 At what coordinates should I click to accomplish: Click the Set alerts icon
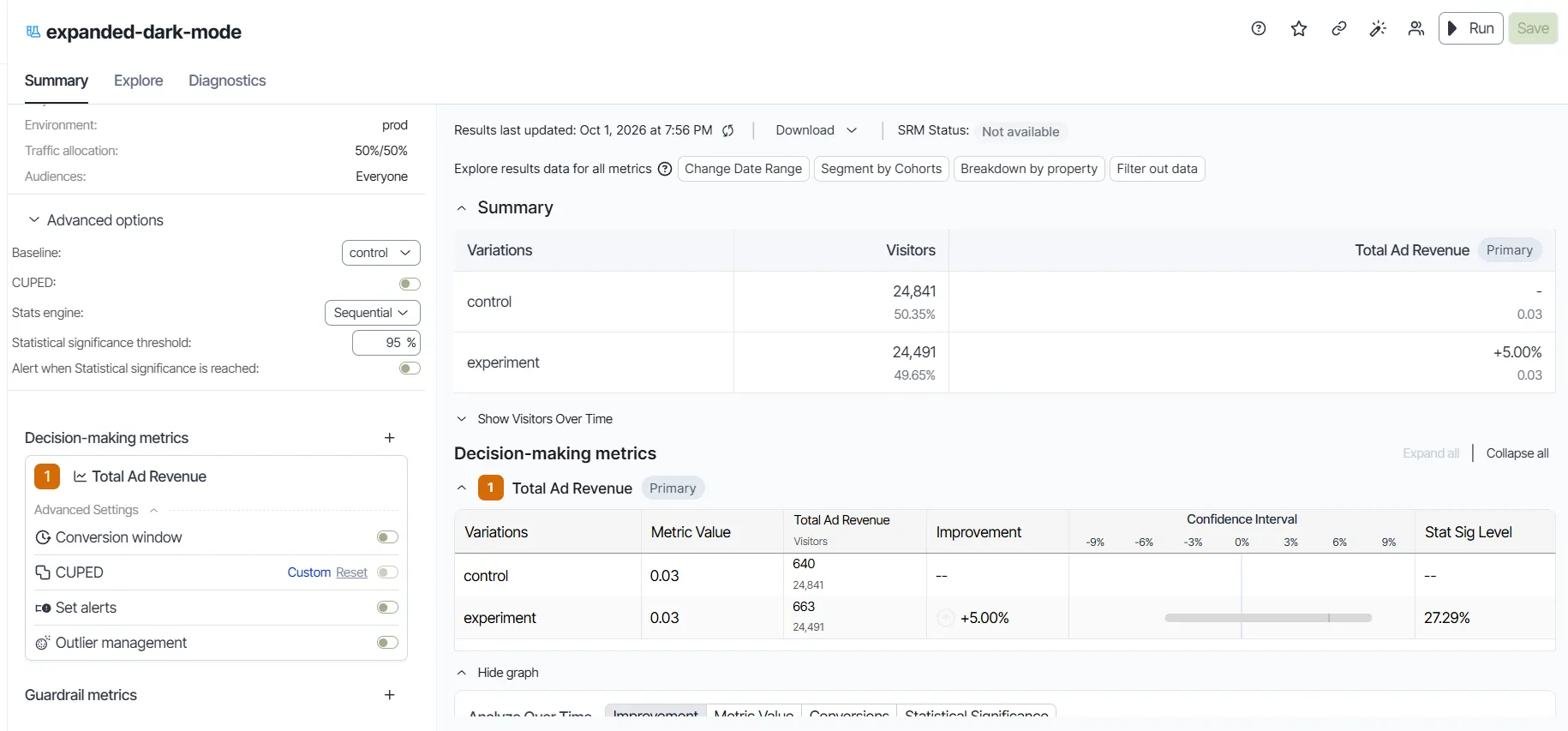[43, 608]
